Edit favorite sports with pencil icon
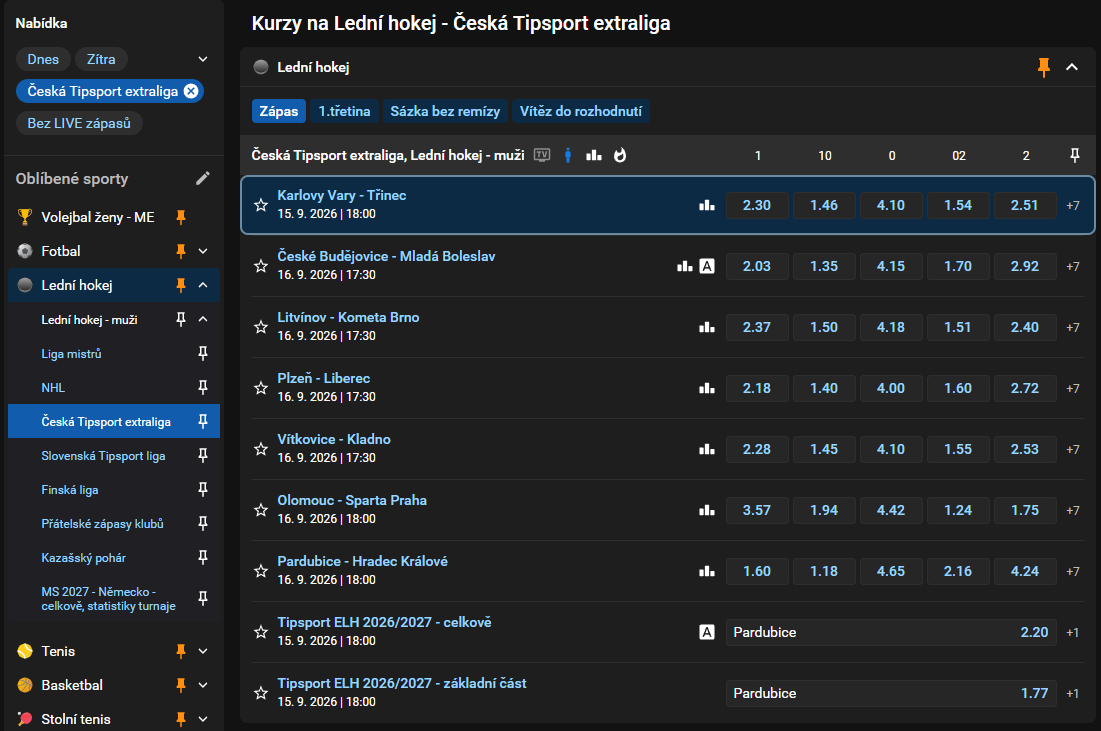The height and width of the screenshot is (731, 1101). pos(202,178)
